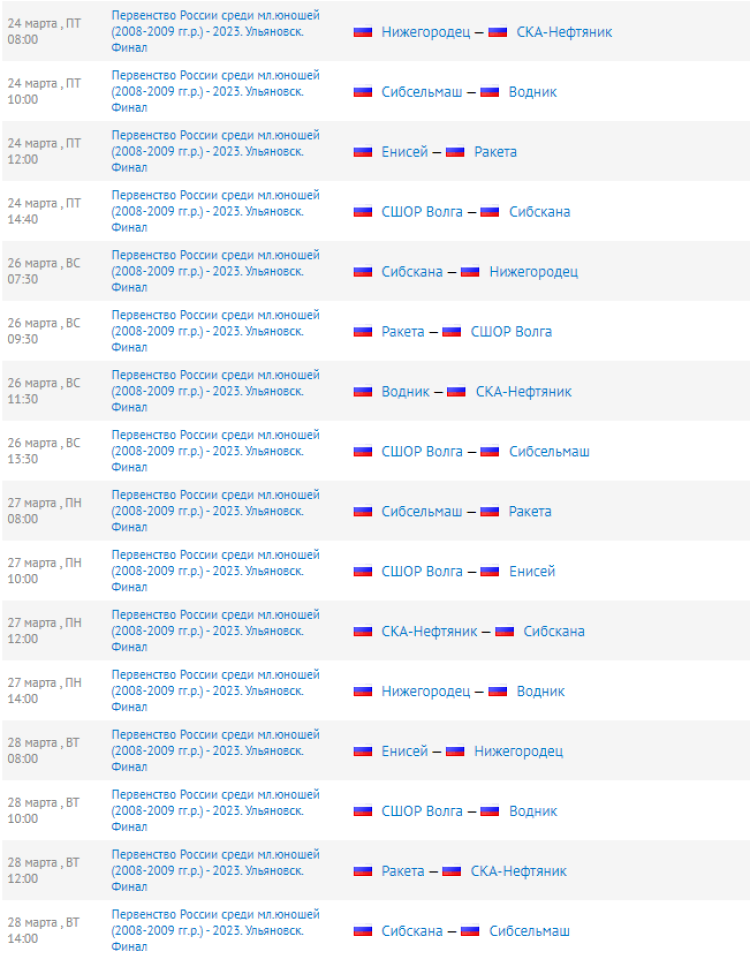750x959 pixels.
Task: Select СКА-Нефтяник in the Ракета–СКА-Нефтяник match
Action: [518, 872]
